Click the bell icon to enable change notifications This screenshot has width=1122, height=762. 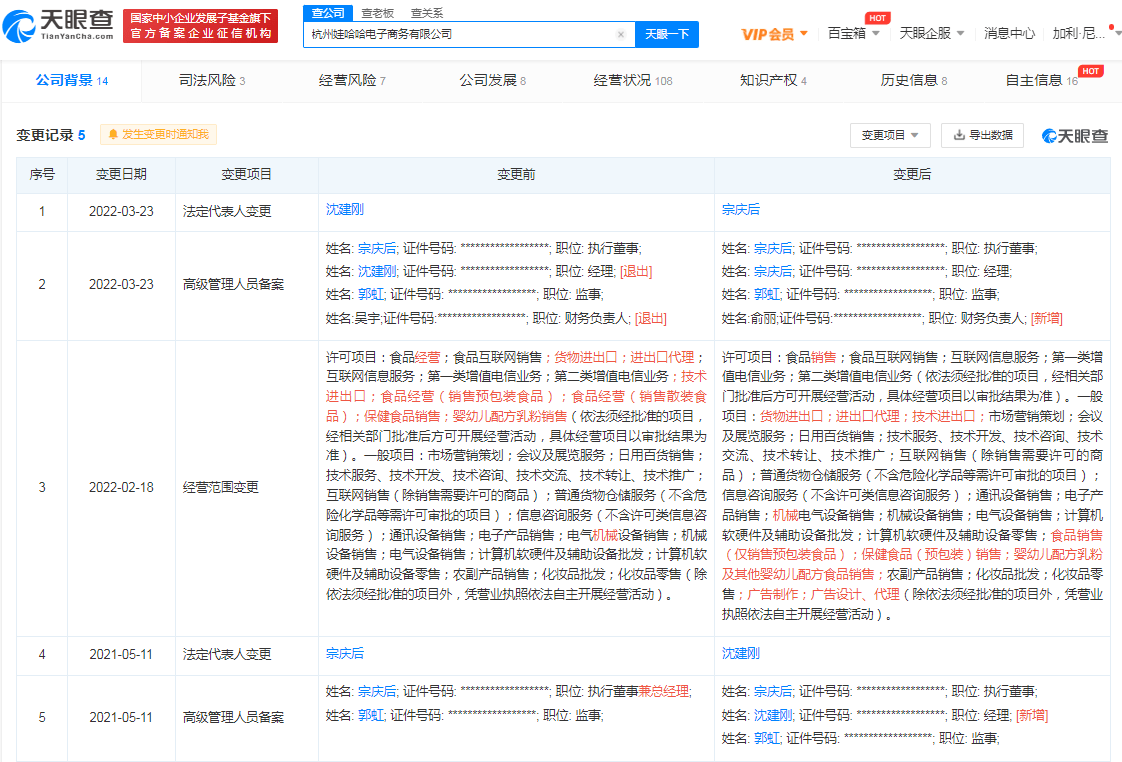click(113, 133)
